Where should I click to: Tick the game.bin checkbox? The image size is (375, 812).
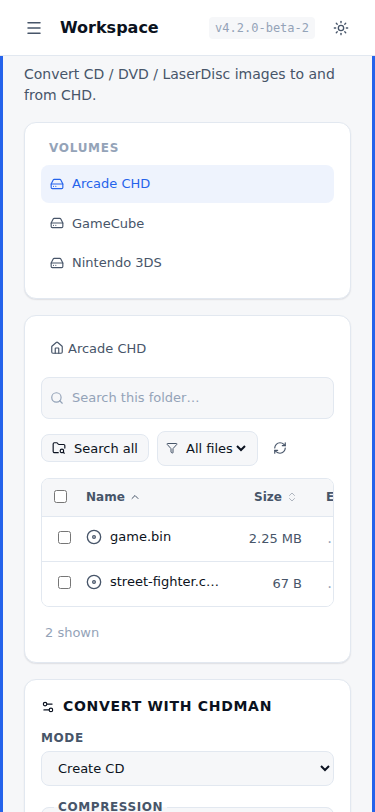64,538
